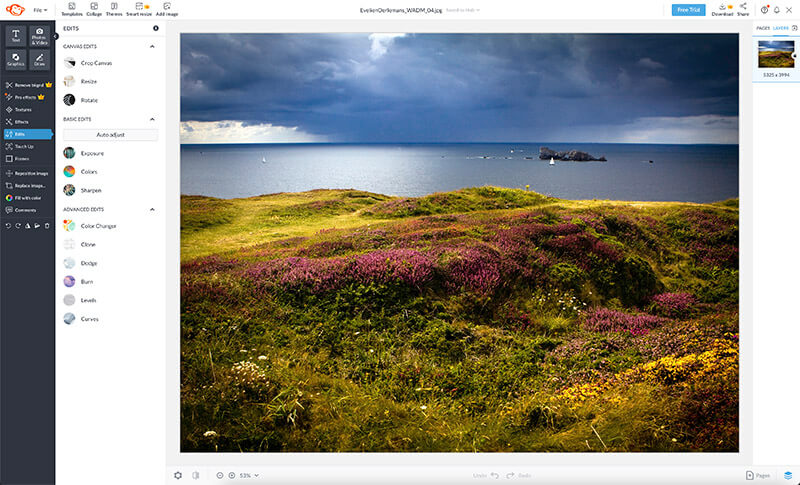Select the layer thumbnail in Layers panel

tap(776, 53)
